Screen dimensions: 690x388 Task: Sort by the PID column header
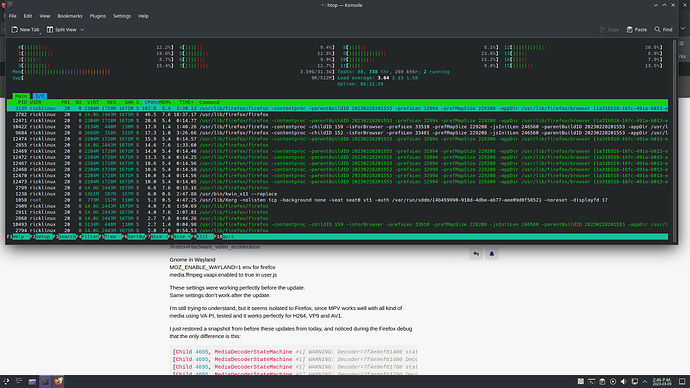[x=22, y=102]
